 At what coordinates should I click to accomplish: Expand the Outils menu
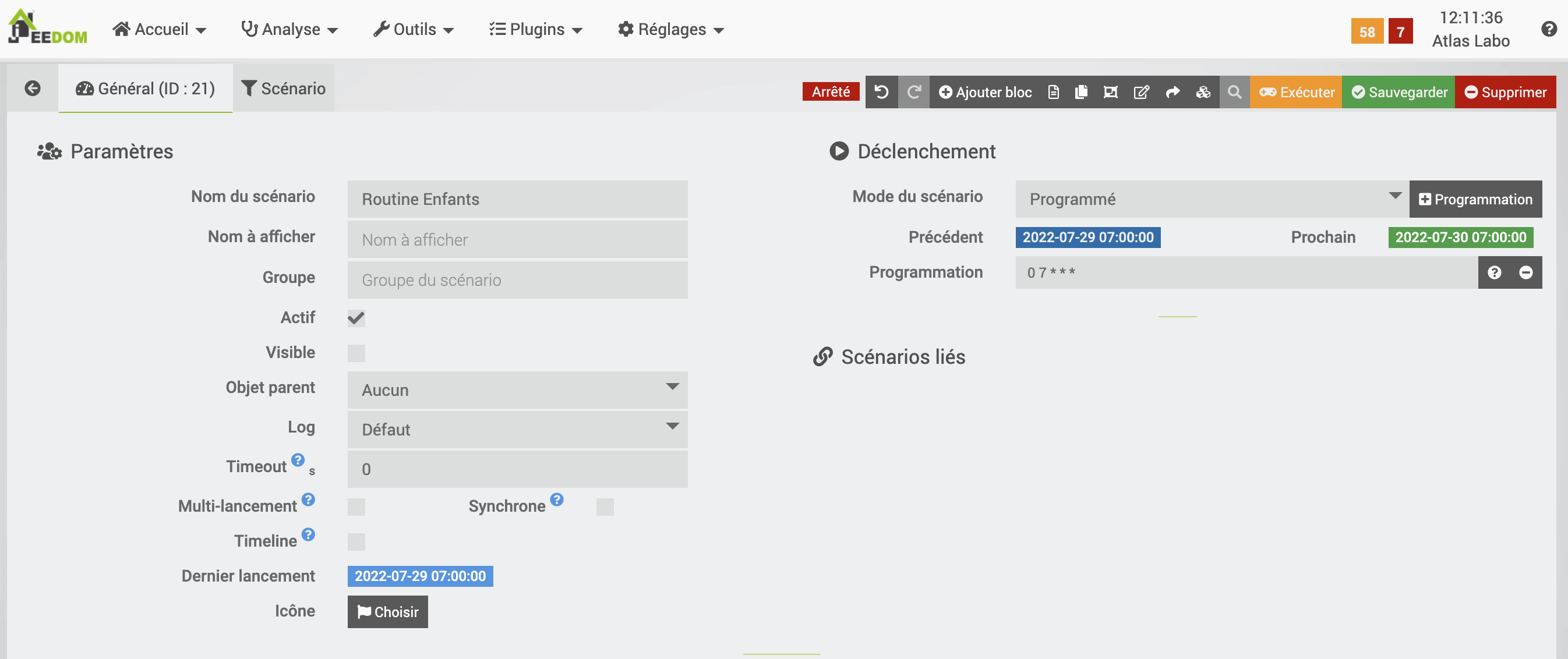(414, 29)
